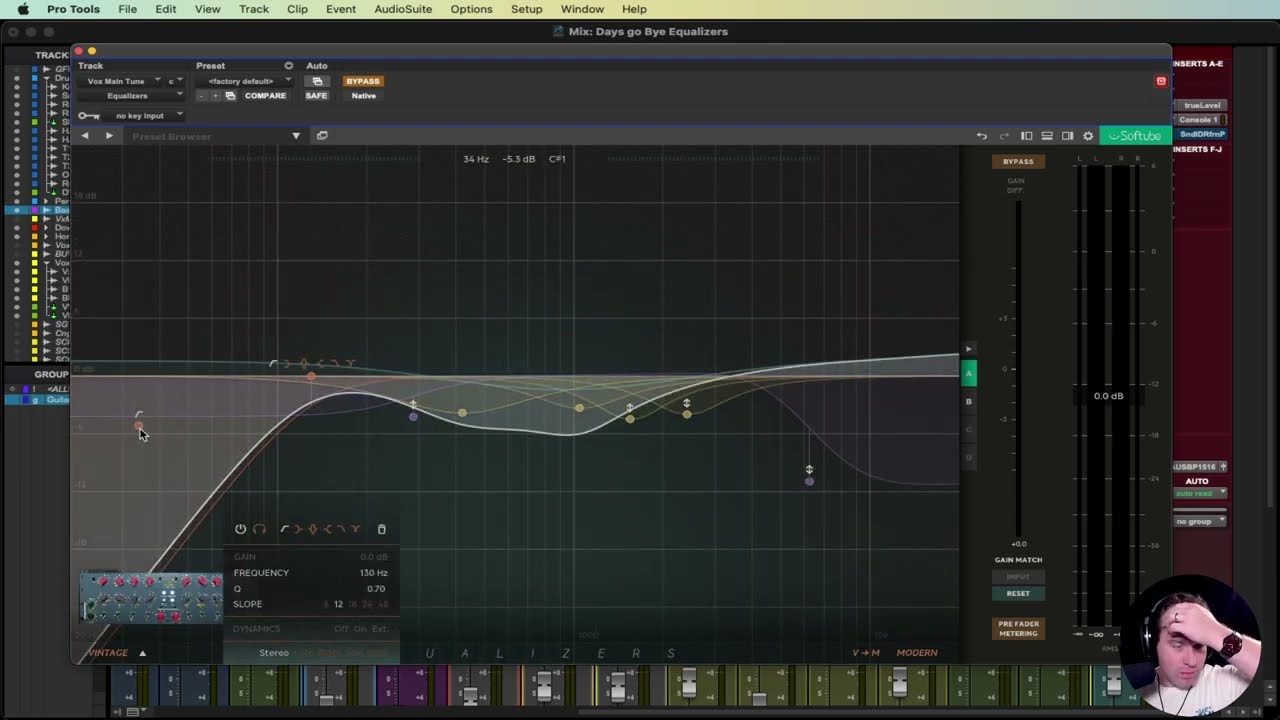Open the AudioSuite menu

click(x=403, y=9)
